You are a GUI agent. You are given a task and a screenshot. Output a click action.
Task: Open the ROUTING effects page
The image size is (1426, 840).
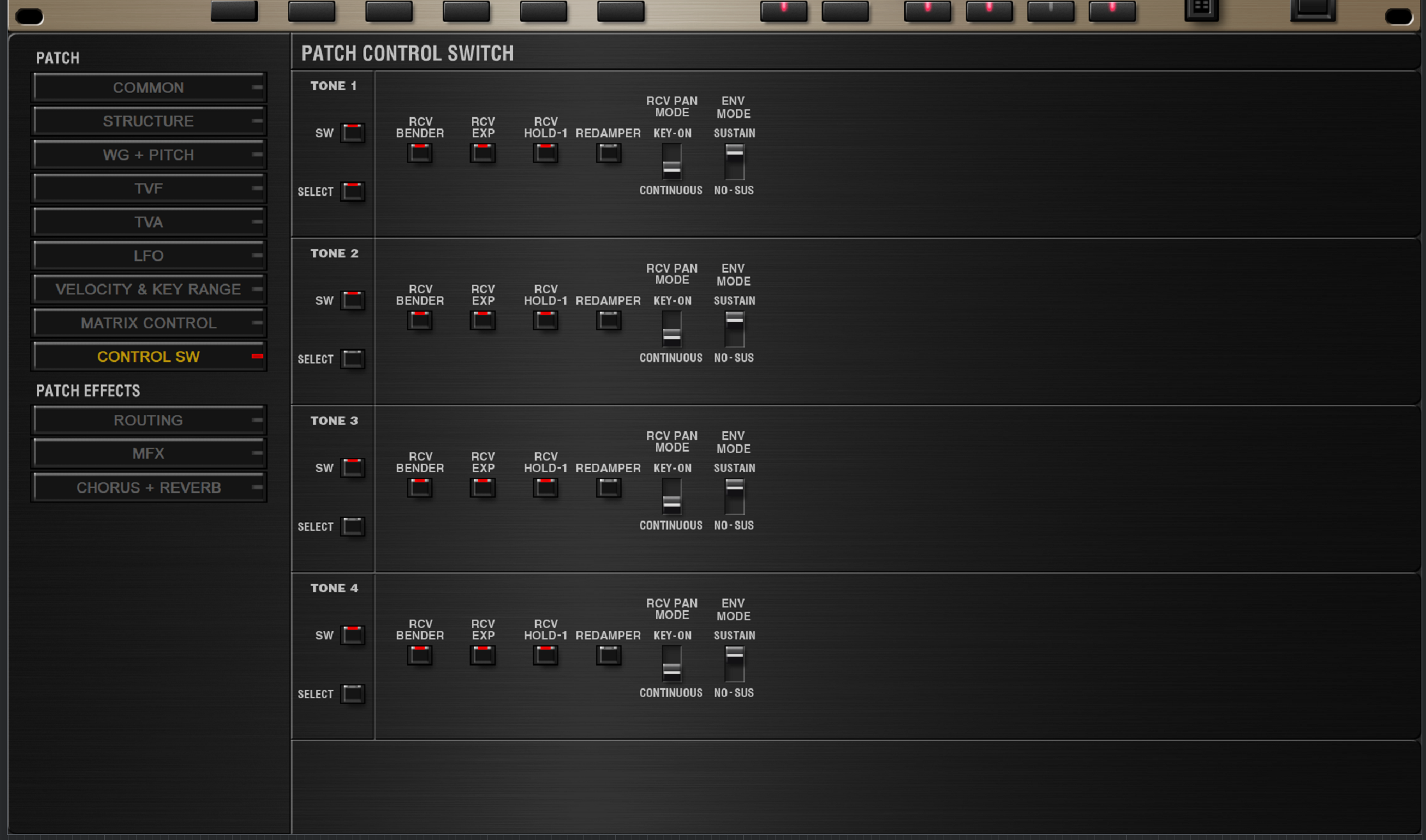click(148, 420)
